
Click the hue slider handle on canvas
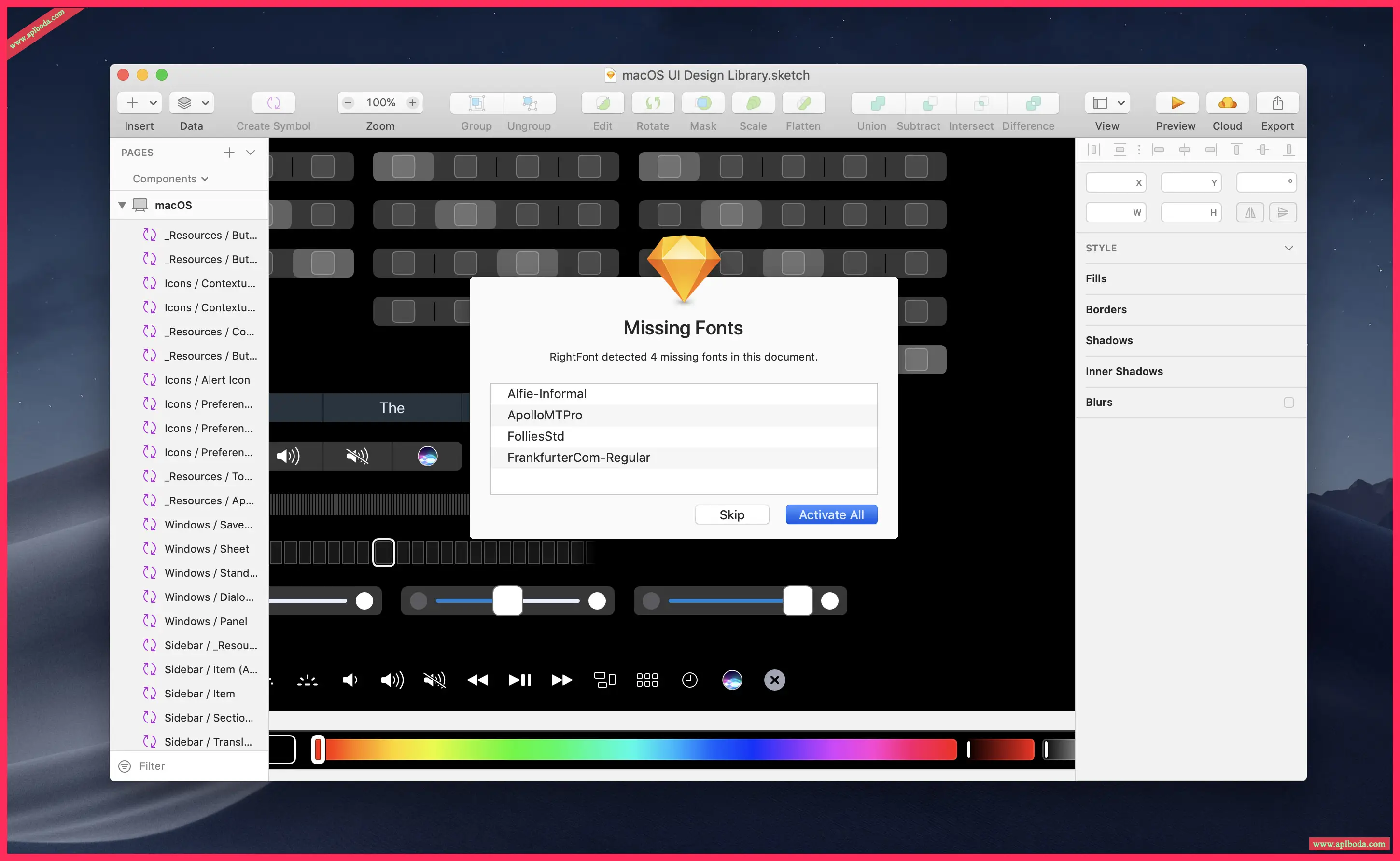318,750
